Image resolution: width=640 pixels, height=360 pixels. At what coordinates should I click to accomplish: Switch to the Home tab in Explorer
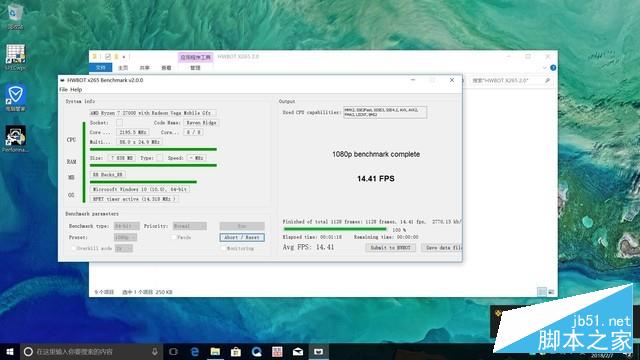tap(123, 68)
